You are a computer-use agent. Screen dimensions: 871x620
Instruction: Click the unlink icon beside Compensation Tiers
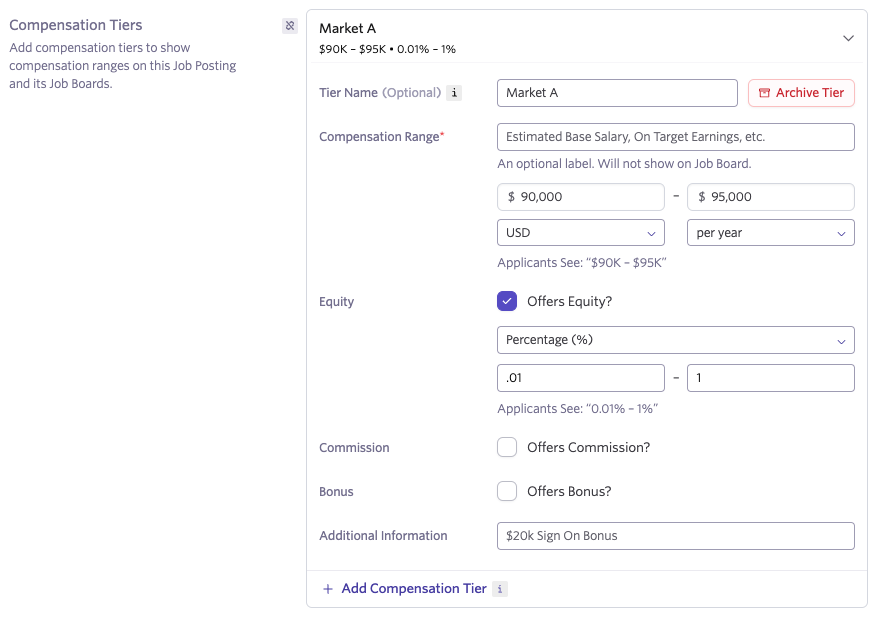290,26
